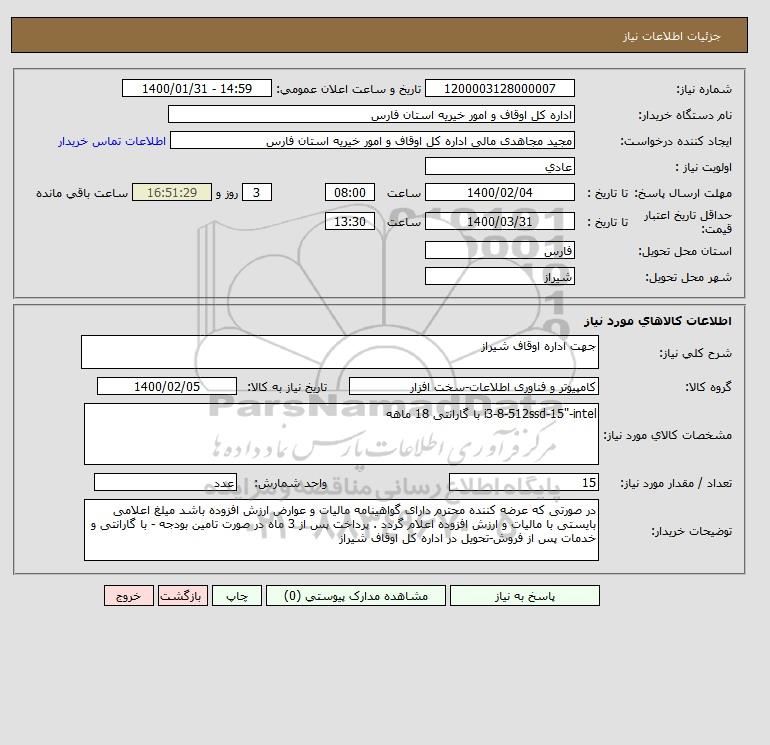Click the label 'مهلت ارسال پاسخ:'
770x745 pixels.
tap(683, 193)
